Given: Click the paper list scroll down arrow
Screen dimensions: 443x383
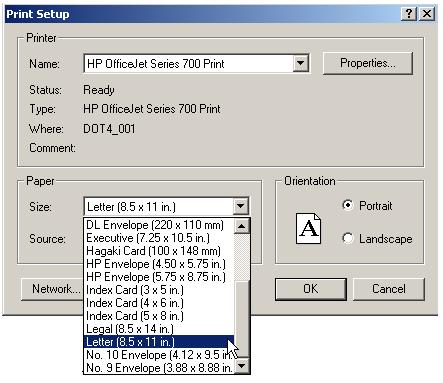Looking at the screenshot, I should [x=241, y=365].
